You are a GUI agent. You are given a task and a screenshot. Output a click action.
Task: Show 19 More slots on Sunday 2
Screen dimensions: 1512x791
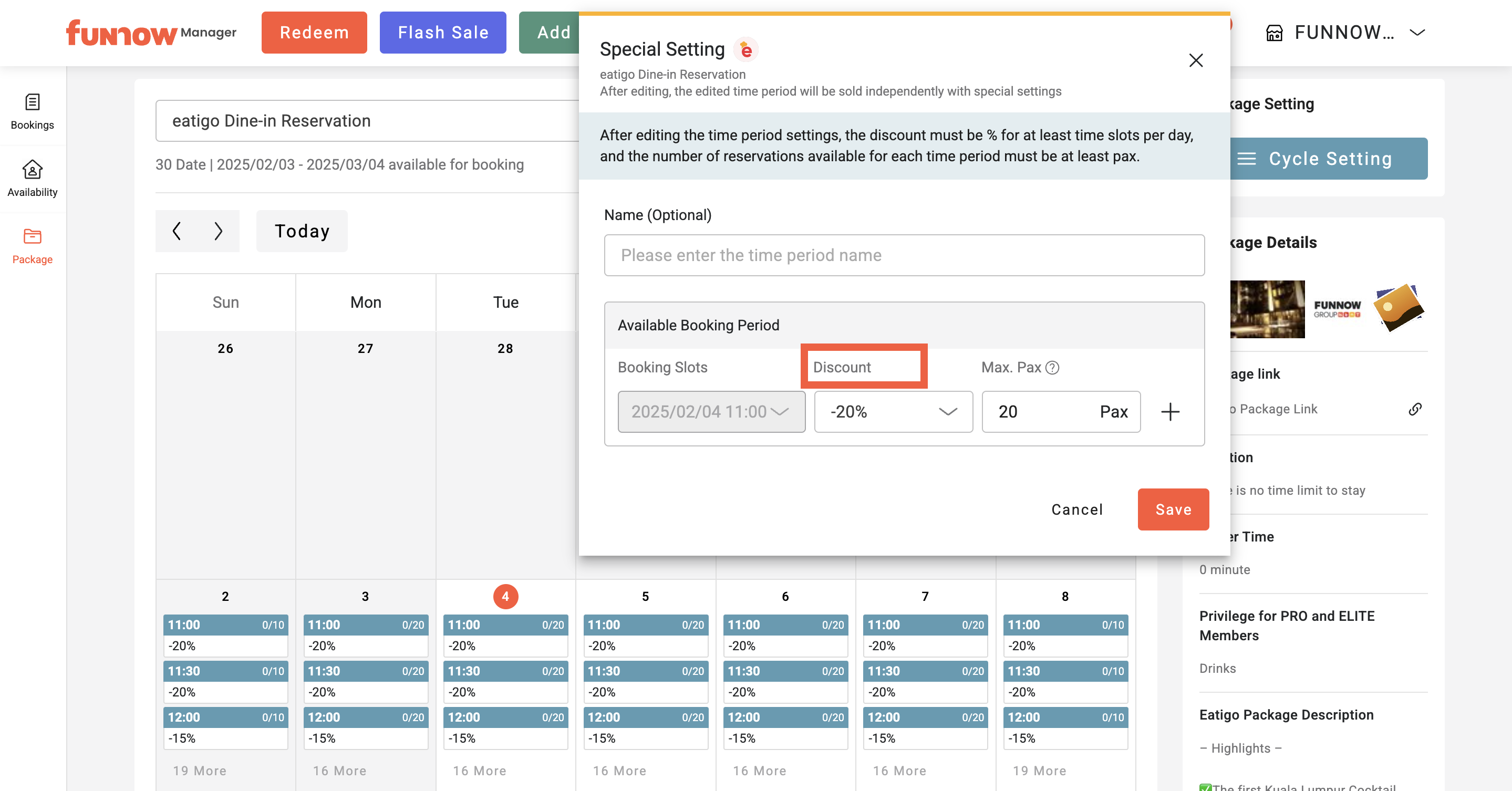pyautogui.click(x=200, y=771)
